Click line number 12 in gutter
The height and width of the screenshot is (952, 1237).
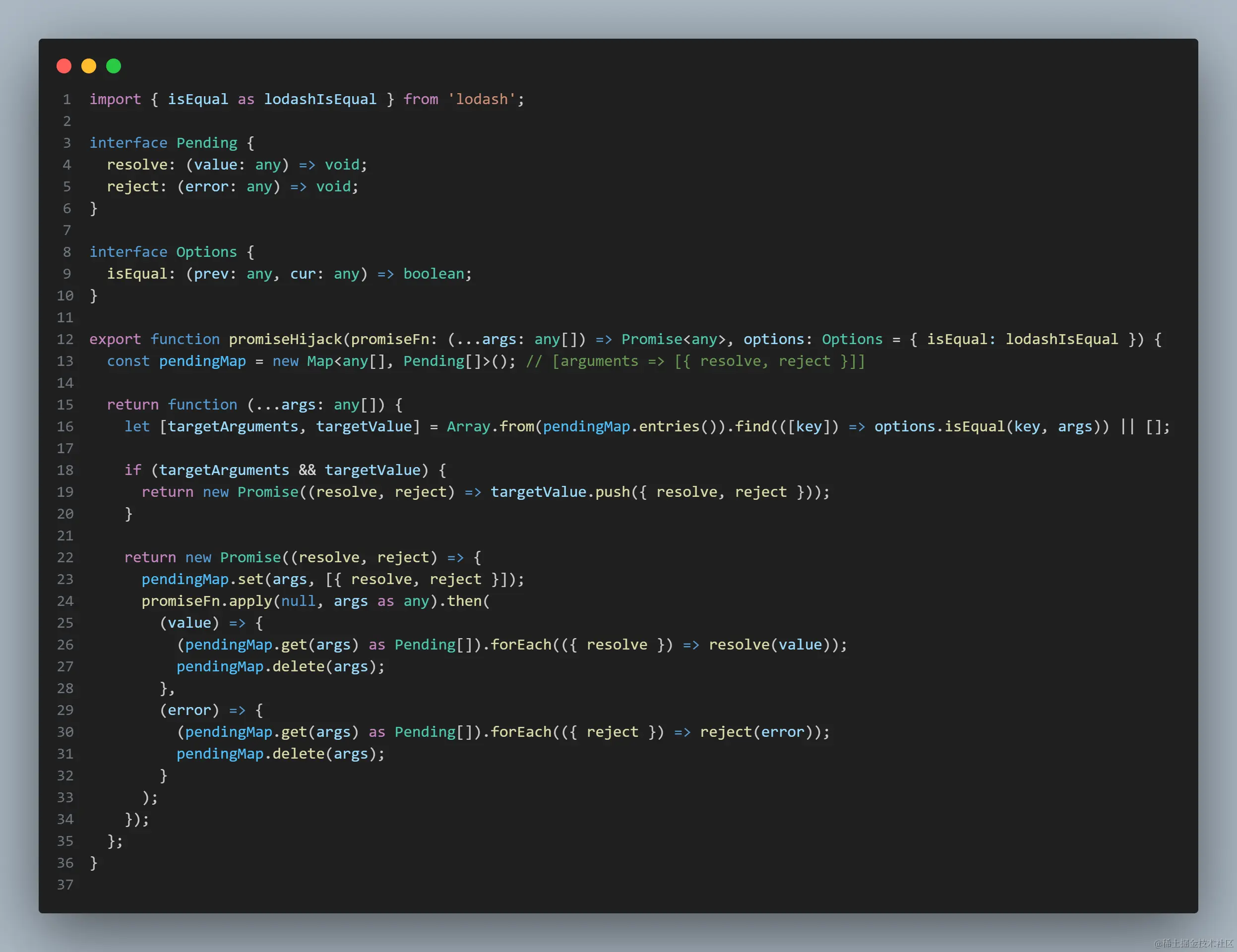coord(65,339)
